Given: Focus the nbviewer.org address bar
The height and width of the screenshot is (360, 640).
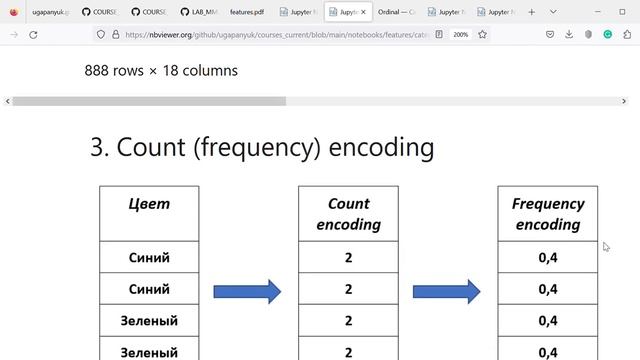Looking at the screenshot, I should click(276, 35).
